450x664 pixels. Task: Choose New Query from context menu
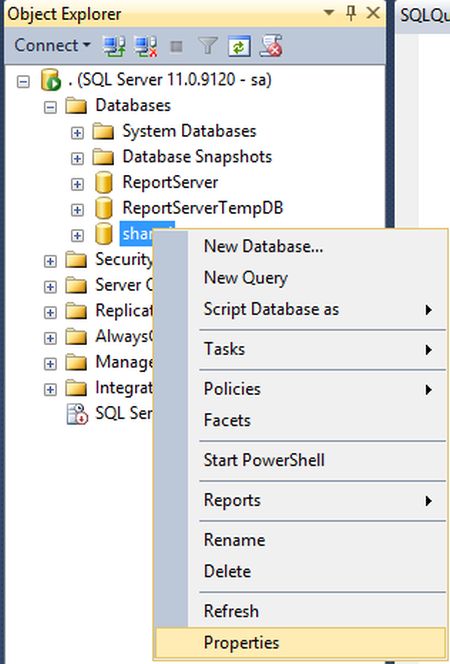[x=301, y=278]
